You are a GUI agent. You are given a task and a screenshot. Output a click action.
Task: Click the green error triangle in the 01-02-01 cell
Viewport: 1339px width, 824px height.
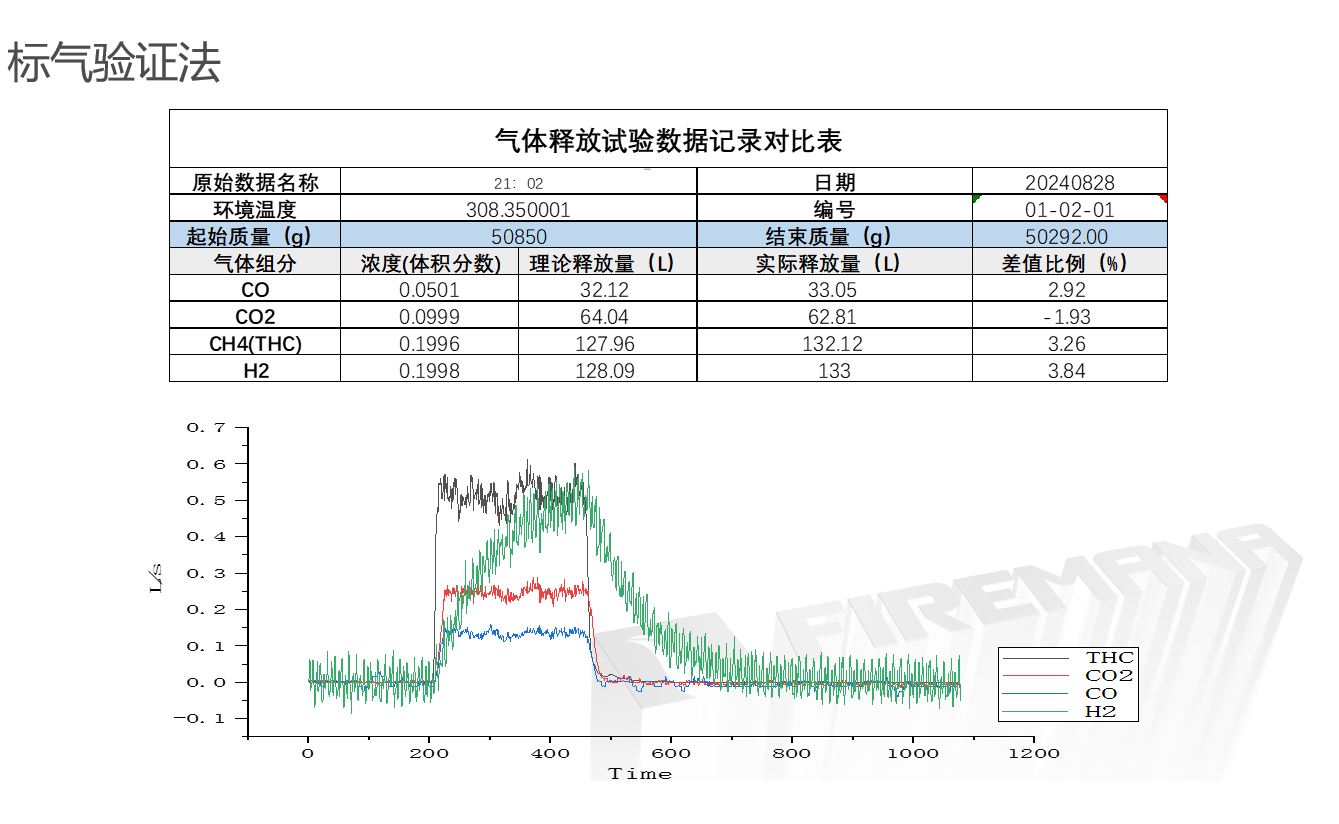pos(977,198)
